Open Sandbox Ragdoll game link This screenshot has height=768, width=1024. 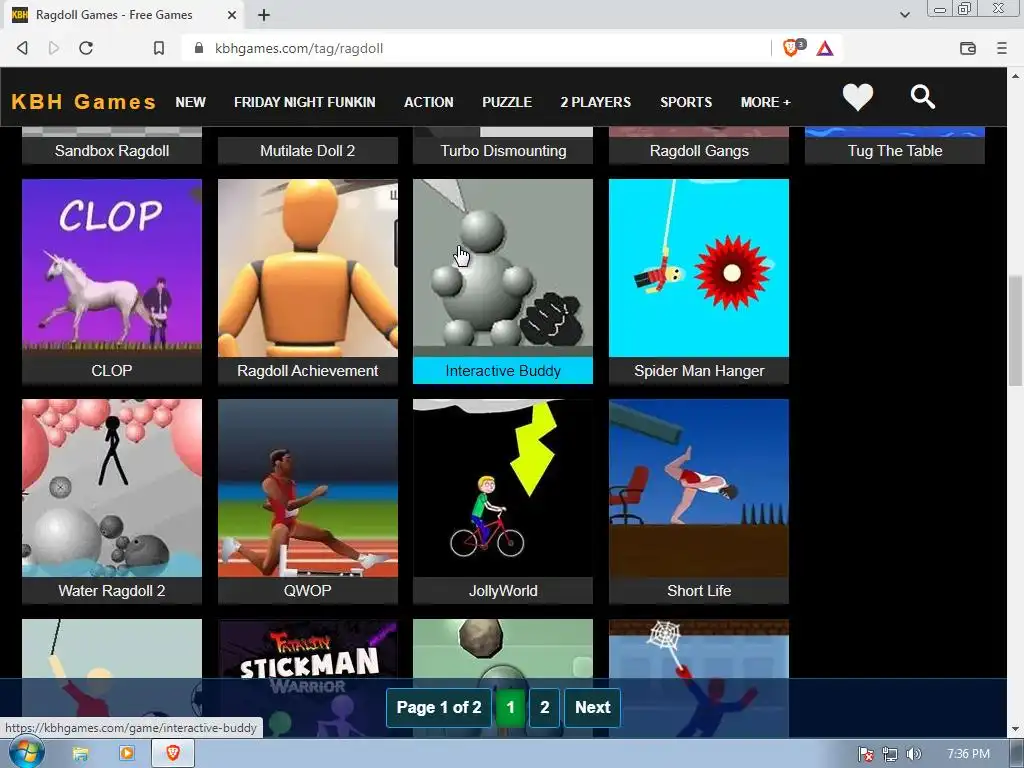pyautogui.click(x=112, y=150)
